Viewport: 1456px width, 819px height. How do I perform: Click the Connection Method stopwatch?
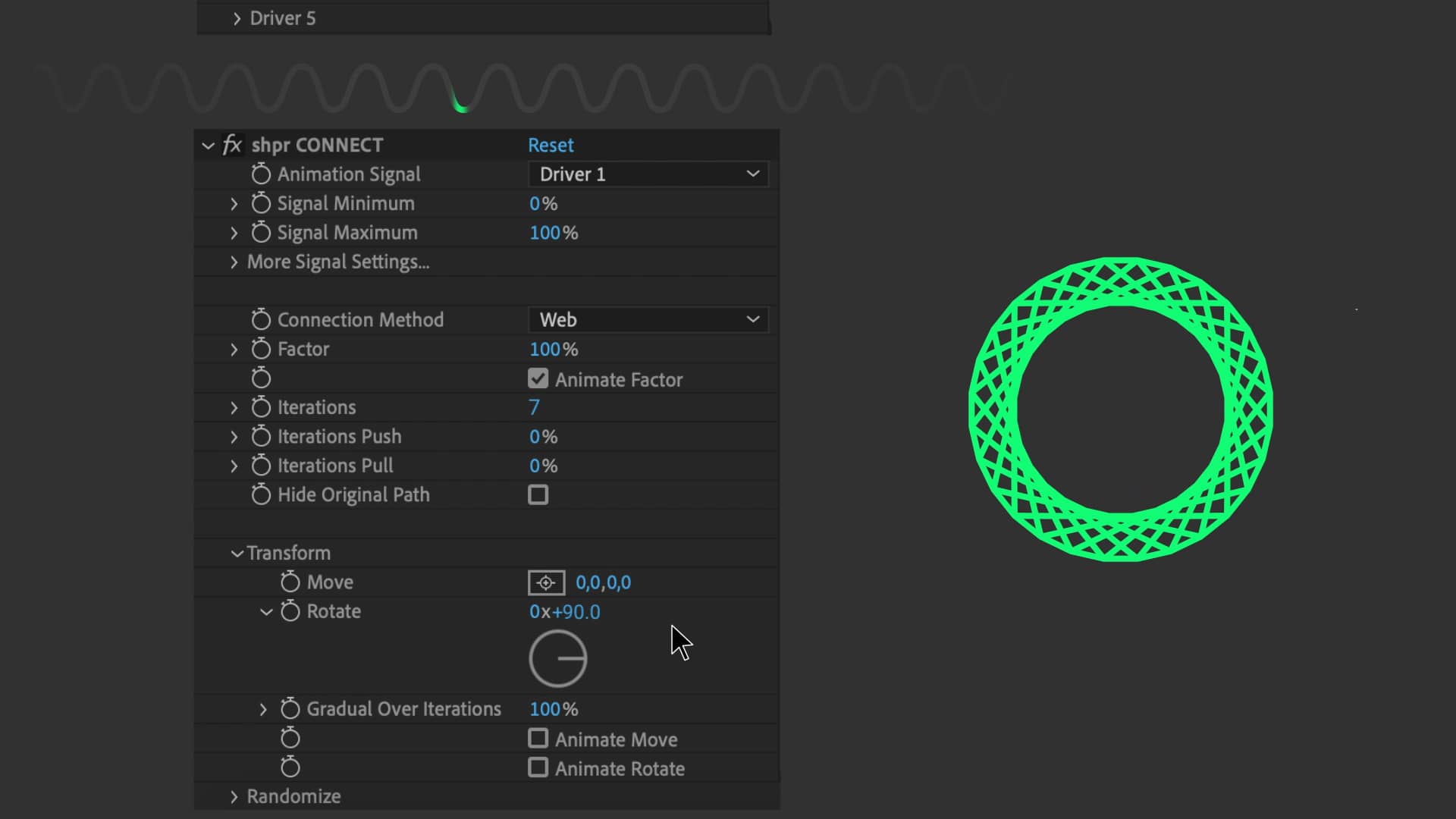[261, 319]
